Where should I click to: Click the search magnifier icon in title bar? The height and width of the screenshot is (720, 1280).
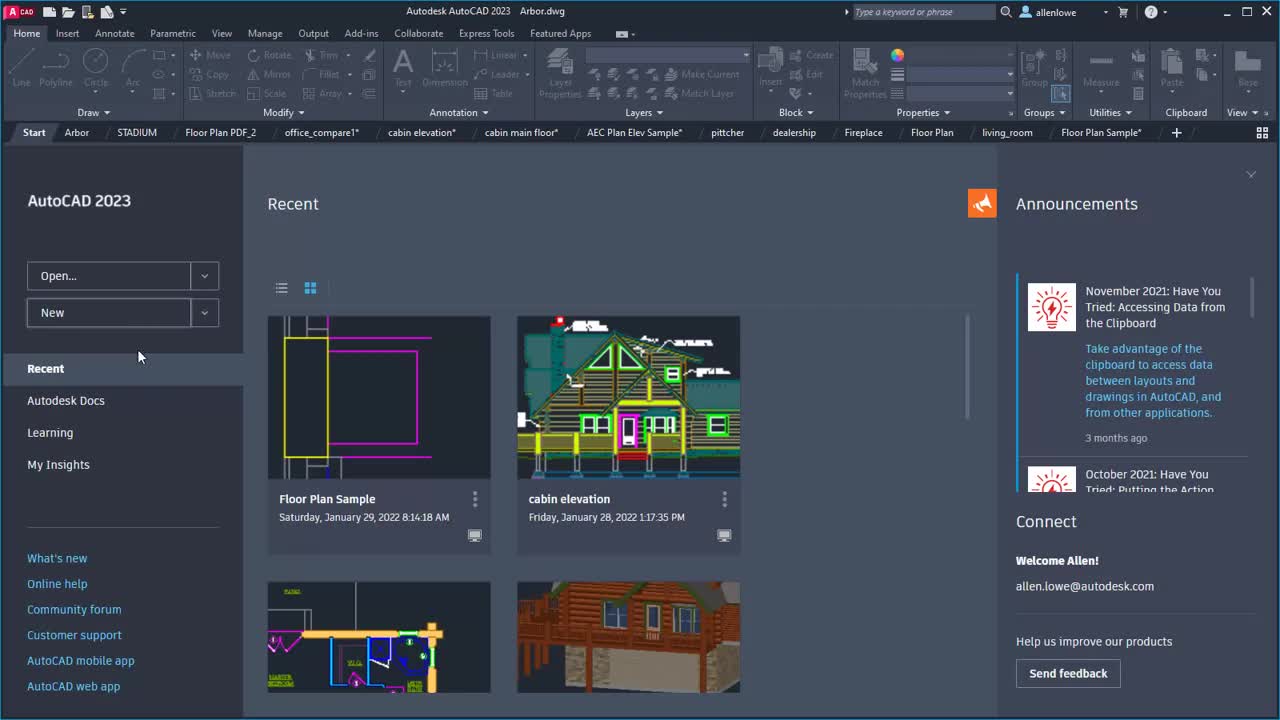coord(1006,12)
